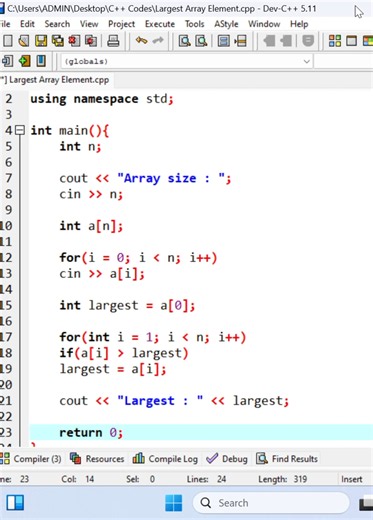This screenshot has height=520, width=373.
Task: Click the Close All files icon
Action: (91, 41)
